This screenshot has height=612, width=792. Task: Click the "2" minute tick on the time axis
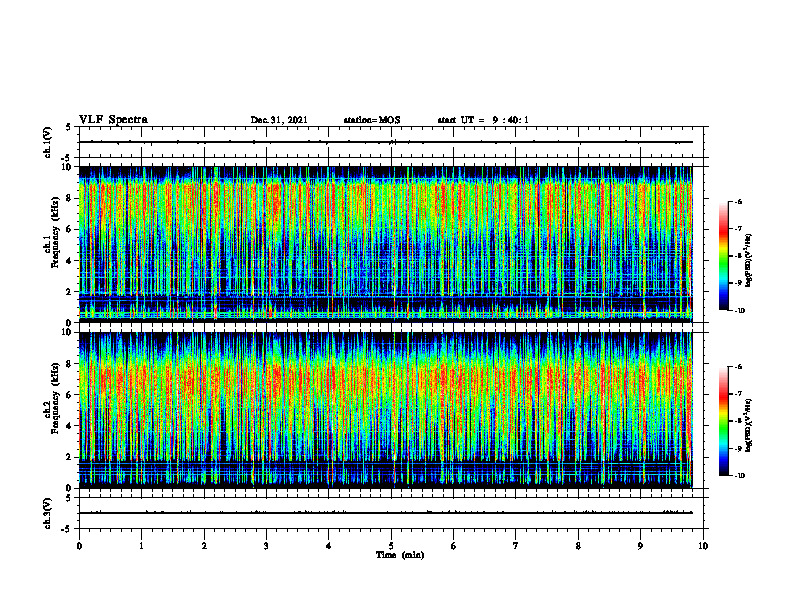(x=204, y=546)
